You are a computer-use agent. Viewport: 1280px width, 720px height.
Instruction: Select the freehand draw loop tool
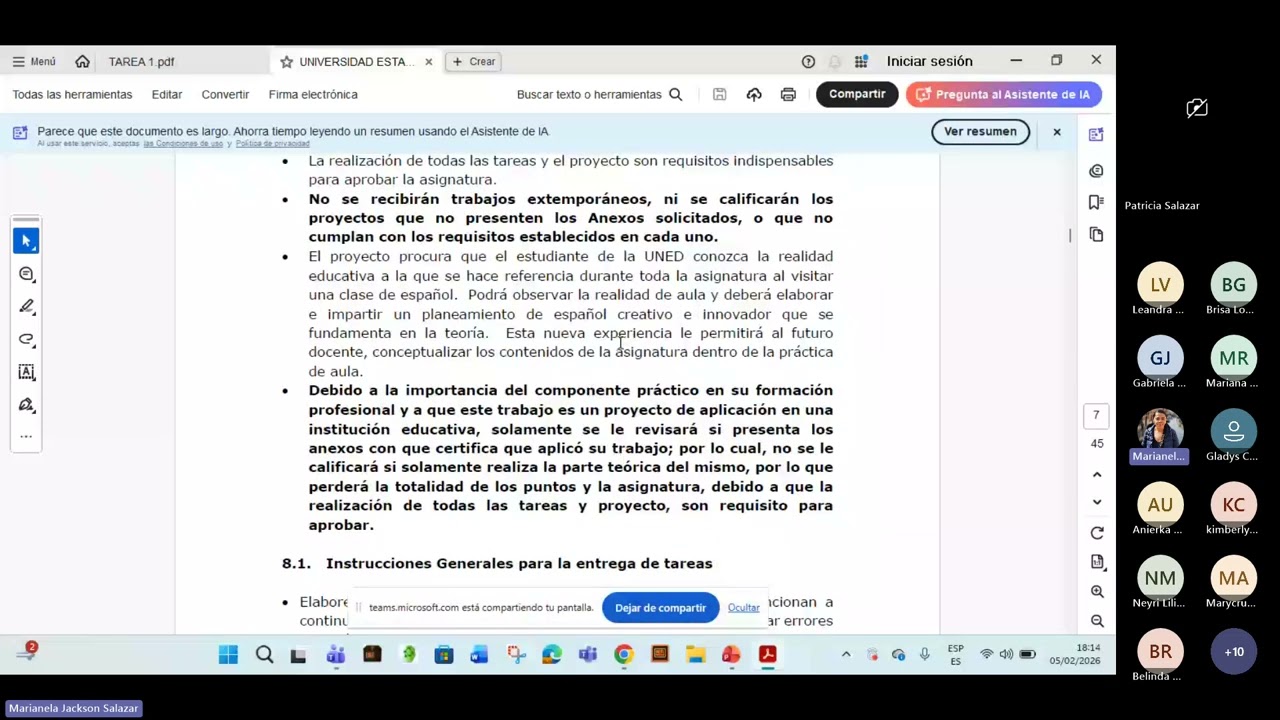(x=27, y=339)
